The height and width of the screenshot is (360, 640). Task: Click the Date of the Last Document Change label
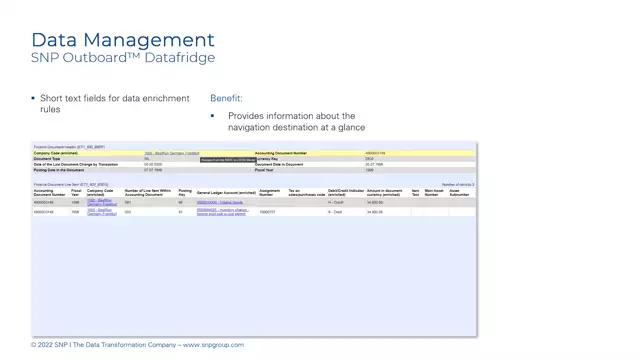click(x=76, y=164)
